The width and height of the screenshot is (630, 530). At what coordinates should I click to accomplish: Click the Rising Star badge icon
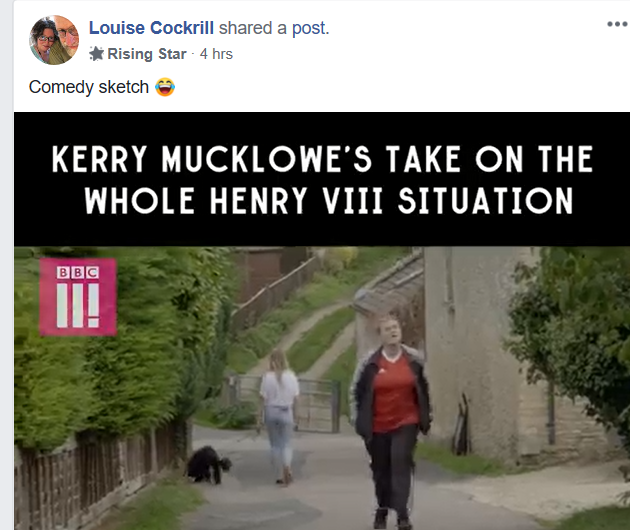tap(96, 53)
